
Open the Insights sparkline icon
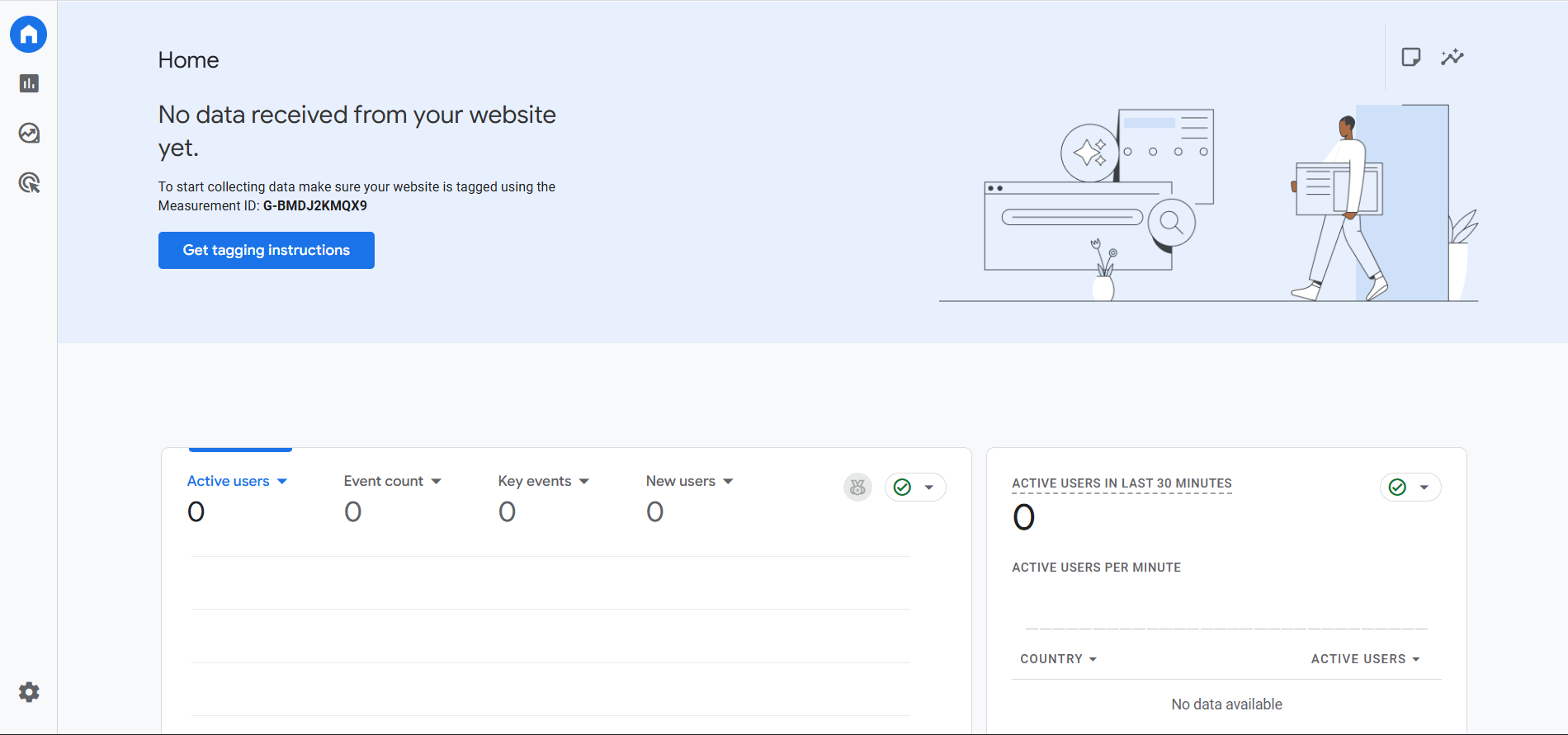pyautogui.click(x=1452, y=57)
